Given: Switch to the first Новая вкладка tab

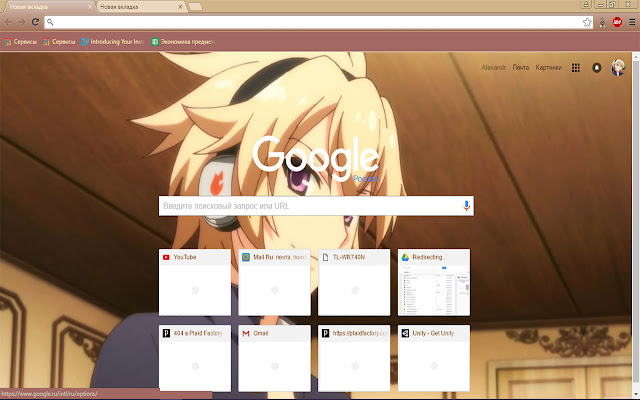Looking at the screenshot, I should pyautogui.click(x=48, y=7).
